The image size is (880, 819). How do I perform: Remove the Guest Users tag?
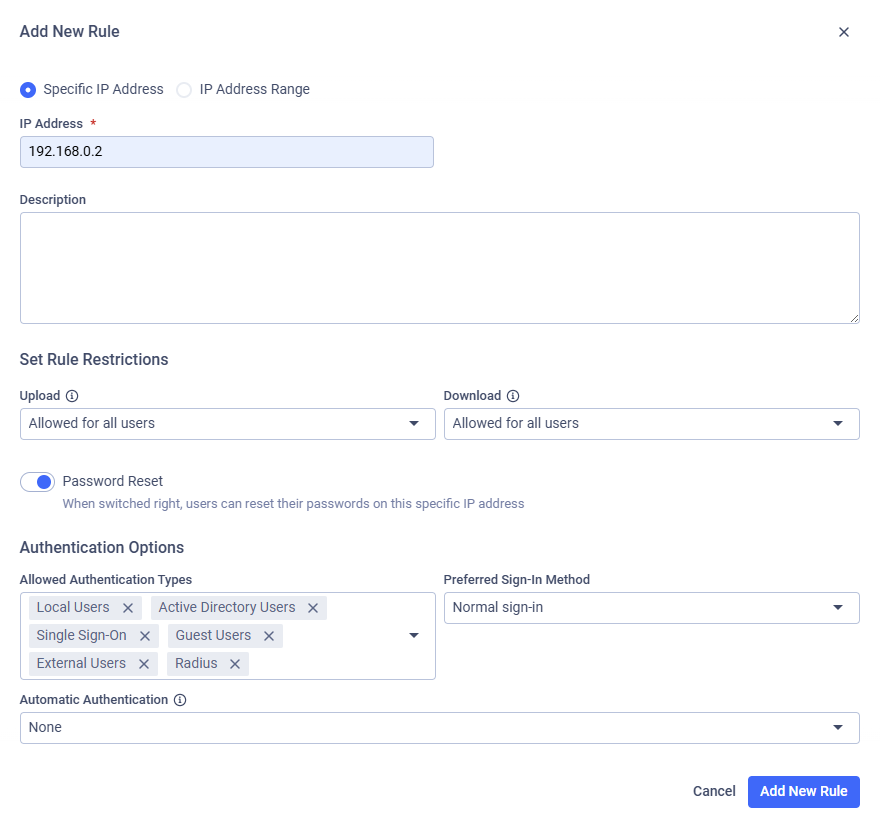[x=269, y=636]
